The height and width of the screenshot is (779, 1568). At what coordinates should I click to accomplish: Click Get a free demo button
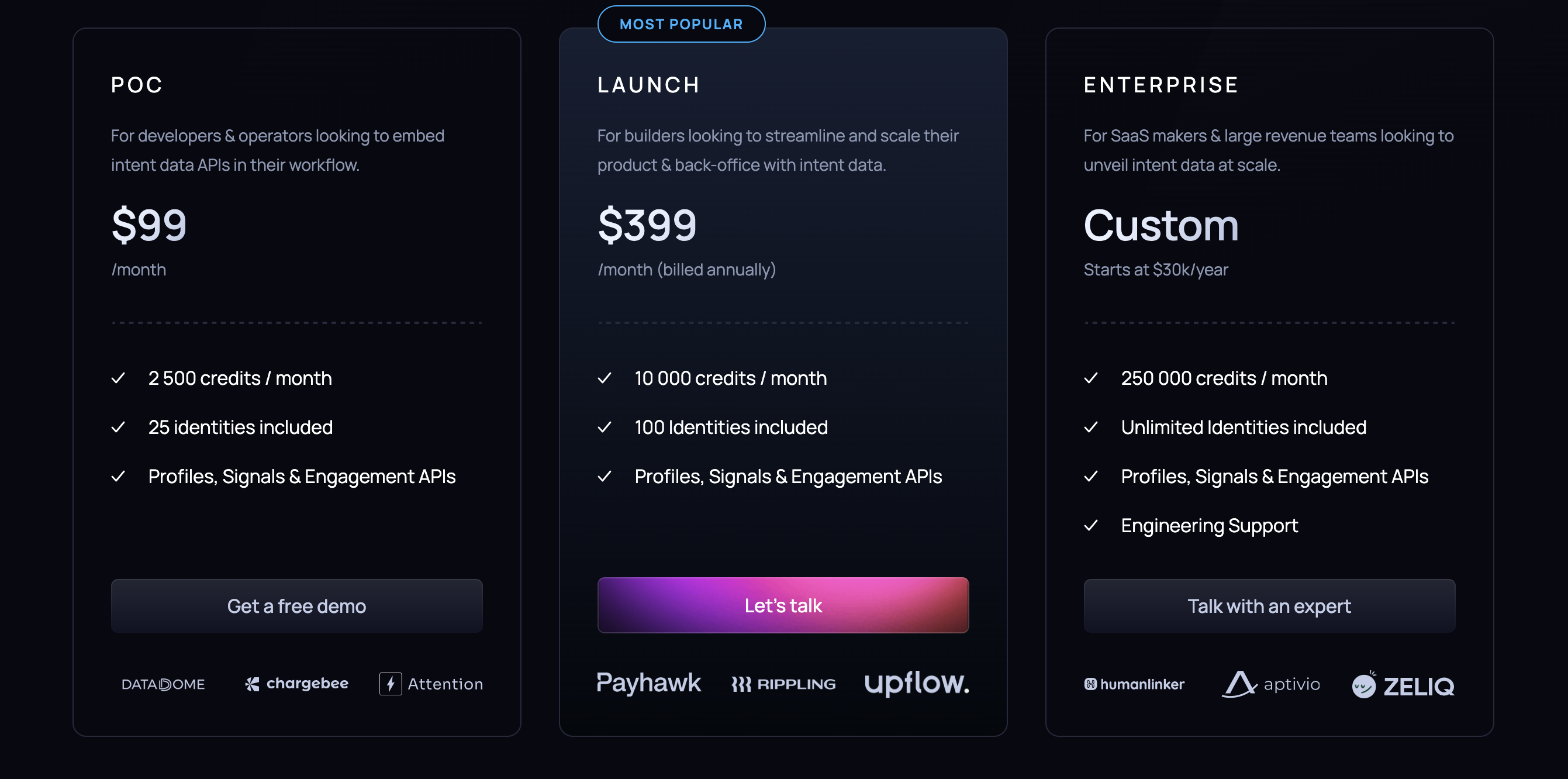(x=296, y=605)
